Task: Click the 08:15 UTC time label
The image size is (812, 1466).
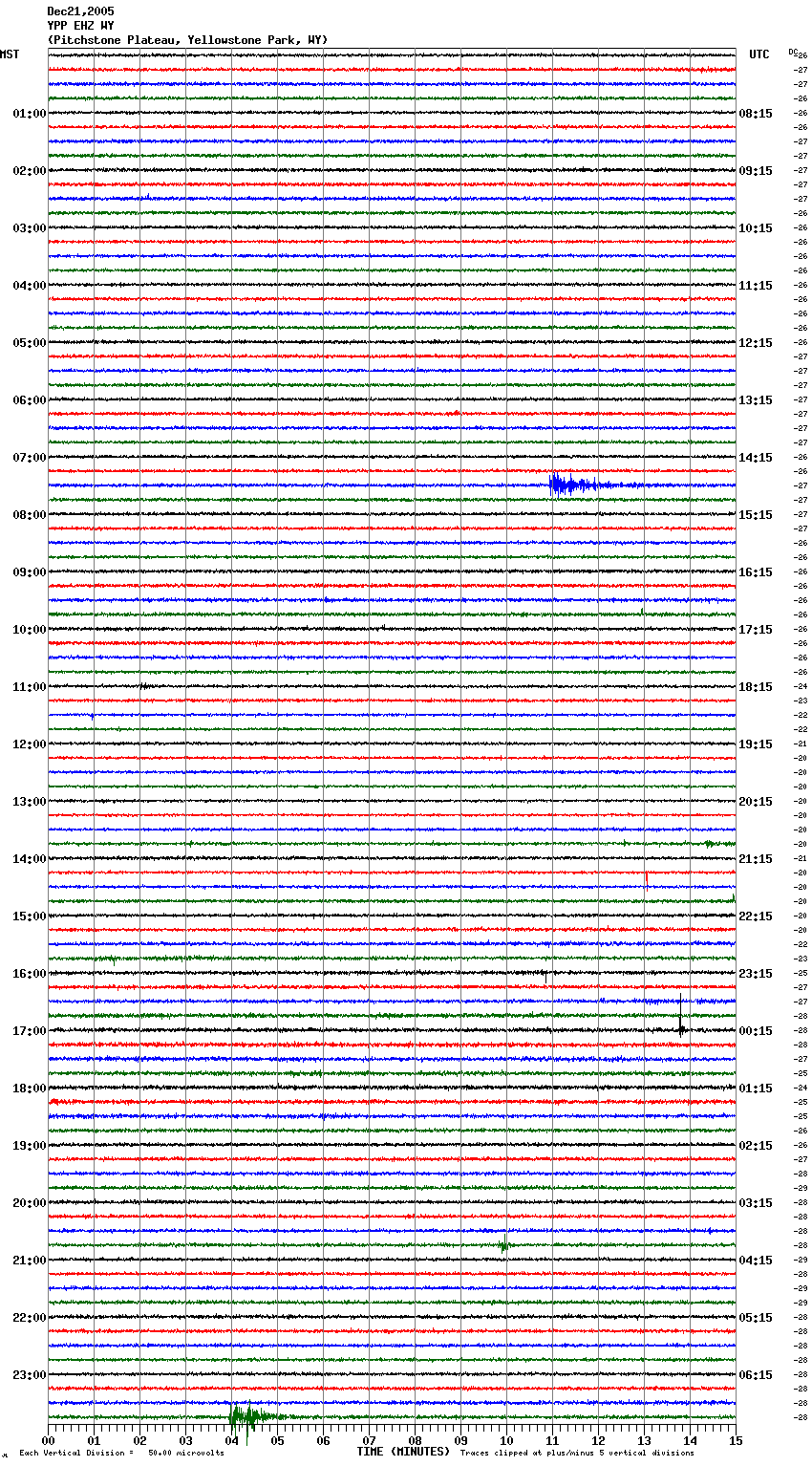Action: point(756,114)
